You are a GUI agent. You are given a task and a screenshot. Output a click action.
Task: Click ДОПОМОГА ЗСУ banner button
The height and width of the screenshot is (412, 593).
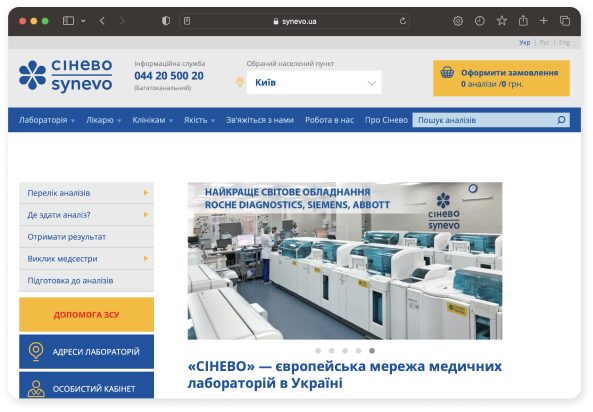(86, 315)
